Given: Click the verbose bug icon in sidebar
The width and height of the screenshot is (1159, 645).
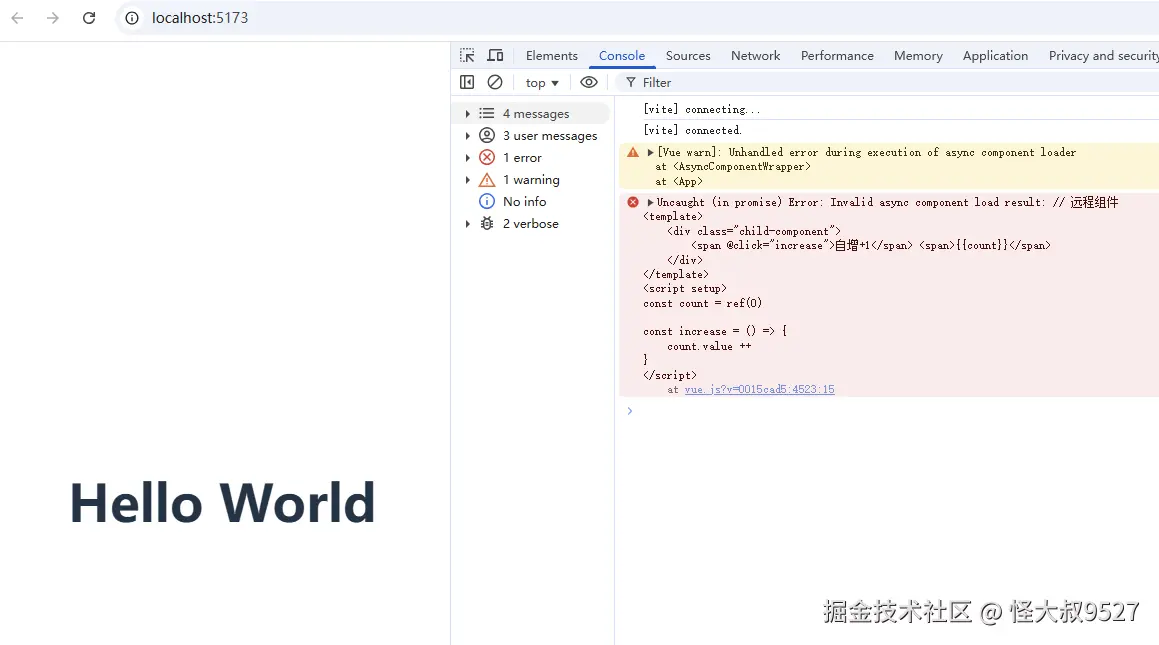Looking at the screenshot, I should [x=486, y=224].
